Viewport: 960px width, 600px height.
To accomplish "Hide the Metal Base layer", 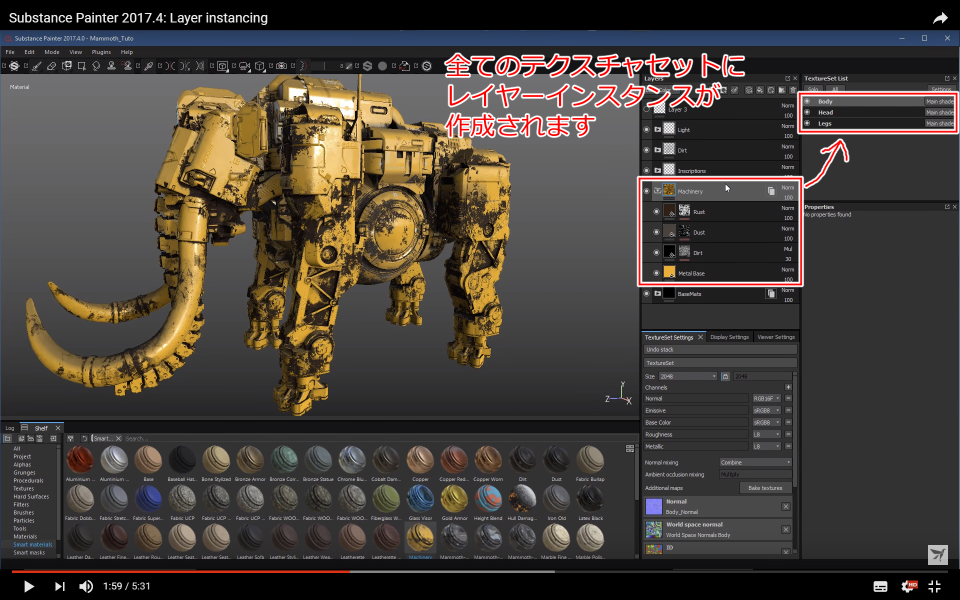I will click(656, 273).
